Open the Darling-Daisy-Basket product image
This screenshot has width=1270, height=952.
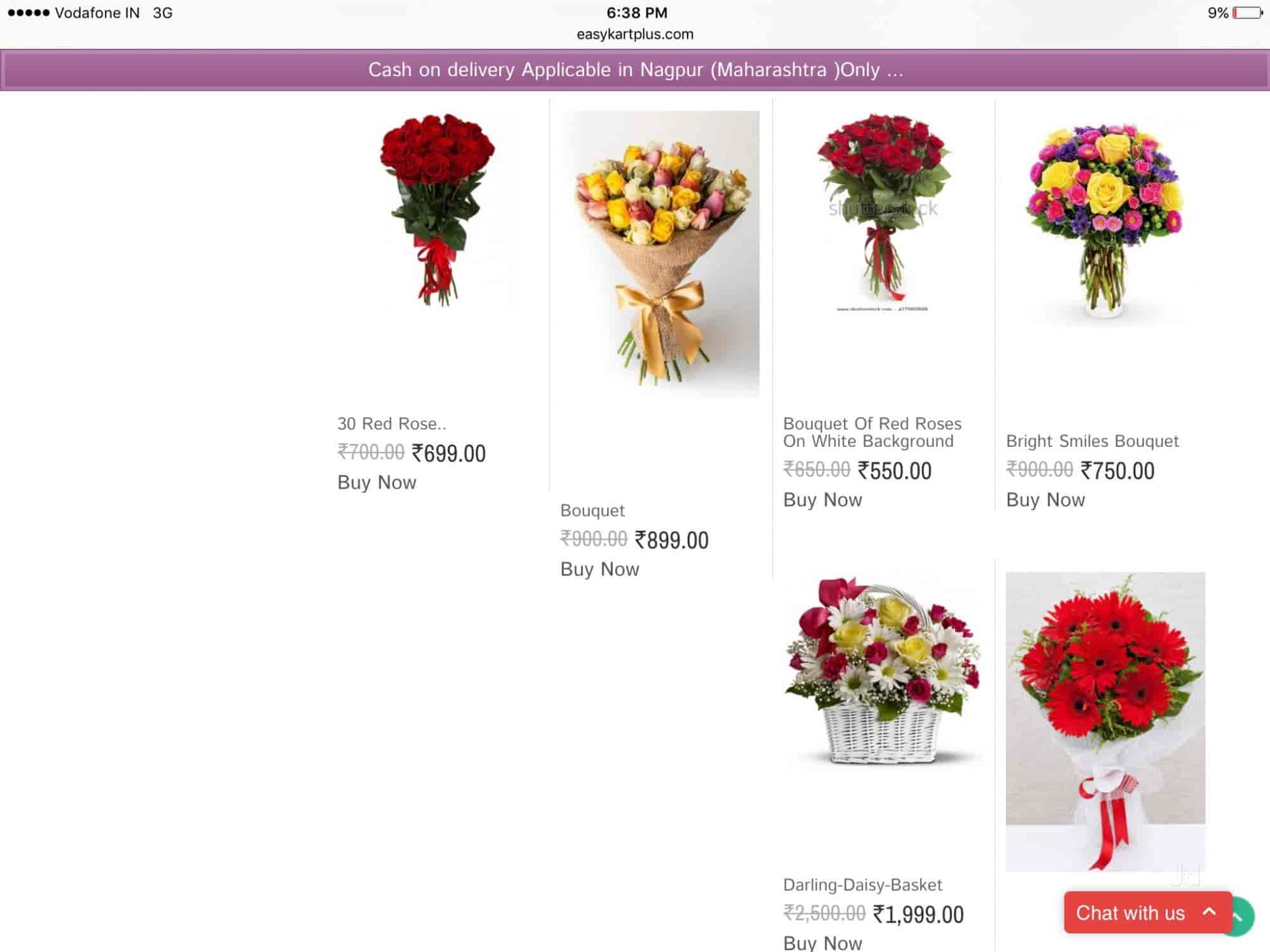coord(883,671)
